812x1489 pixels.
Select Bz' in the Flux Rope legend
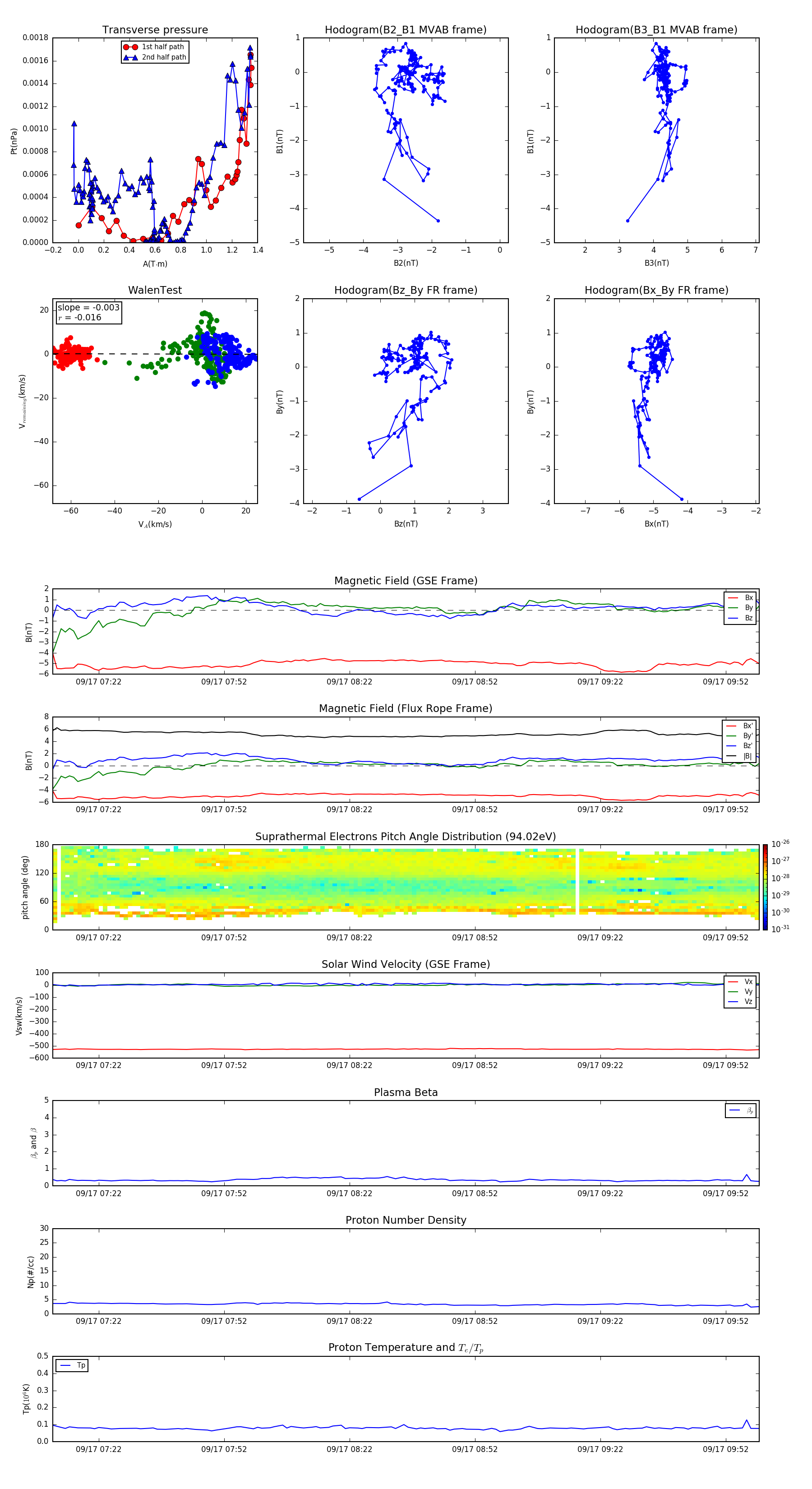(x=740, y=746)
